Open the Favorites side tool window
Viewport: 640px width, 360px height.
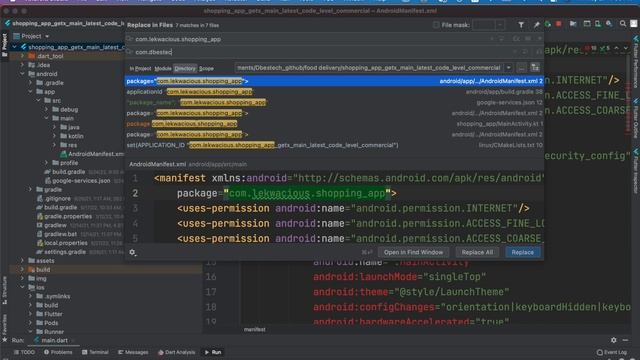tap(4, 328)
